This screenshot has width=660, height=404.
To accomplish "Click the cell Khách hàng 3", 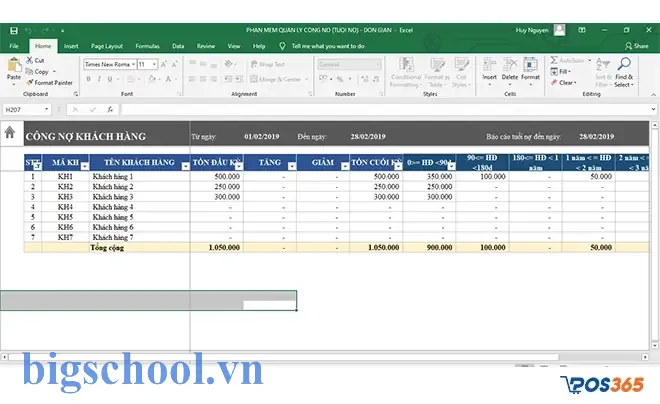I will click(x=139, y=197).
